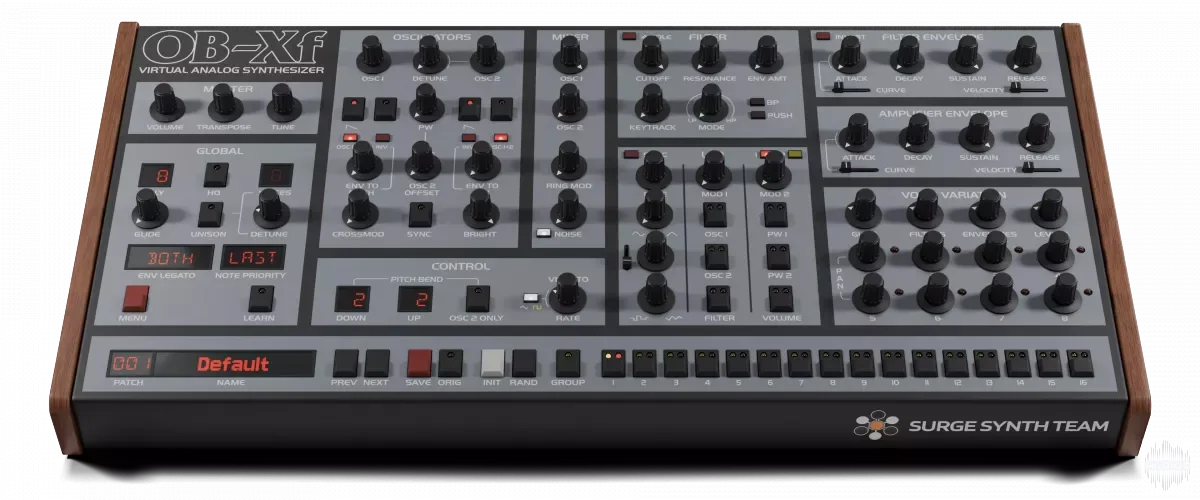Image resolution: width=1200 pixels, height=500 pixels.
Task: Click the filter ENV AMT knob
Action: 766,52
